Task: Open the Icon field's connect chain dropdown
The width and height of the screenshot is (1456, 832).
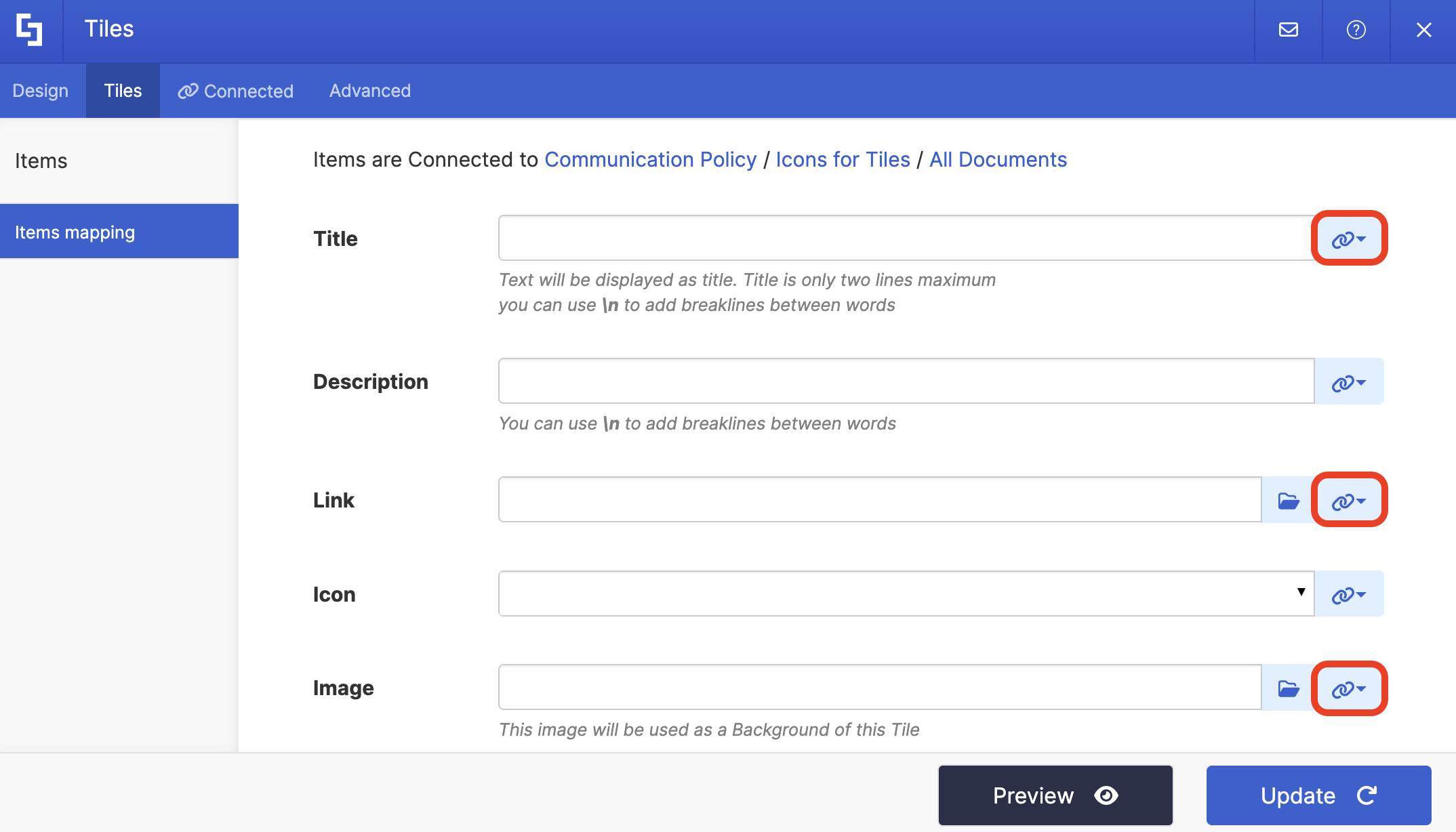Action: [1349, 594]
